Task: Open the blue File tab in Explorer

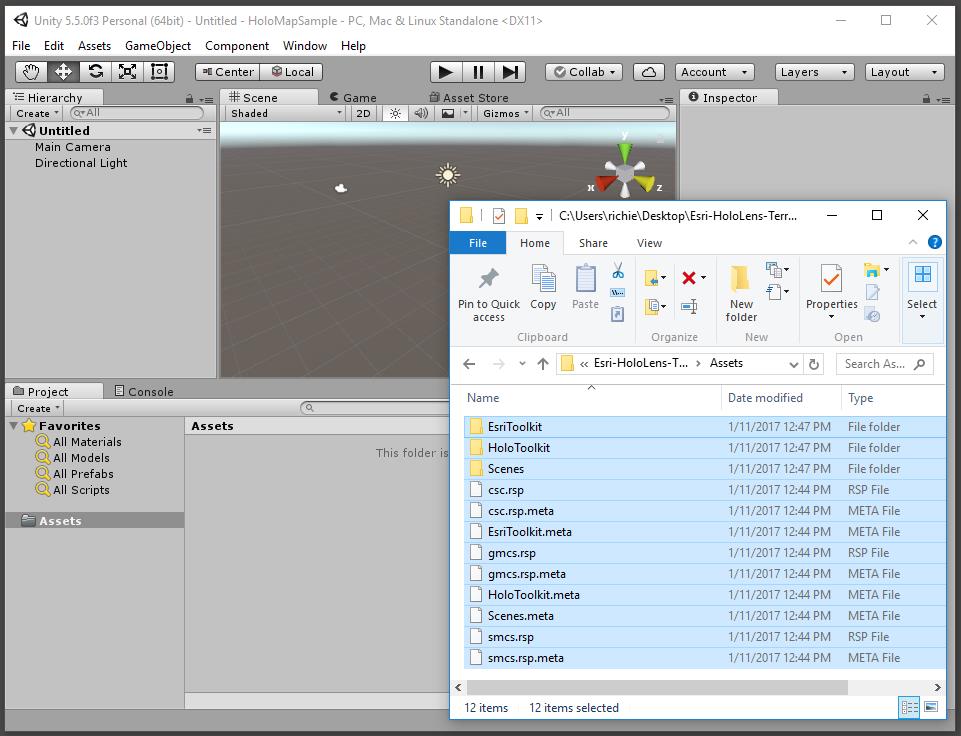Action: coord(478,243)
